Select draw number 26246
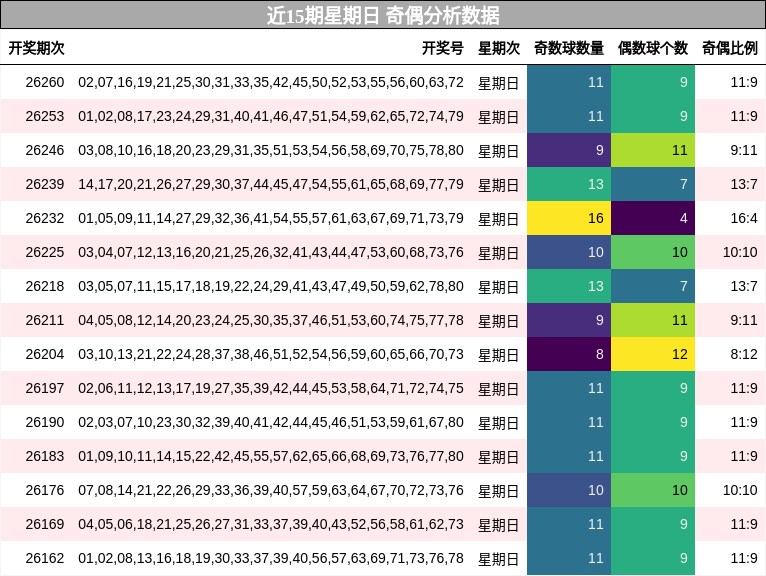Viewport: 766px width, 576px height. pos(45,150)
